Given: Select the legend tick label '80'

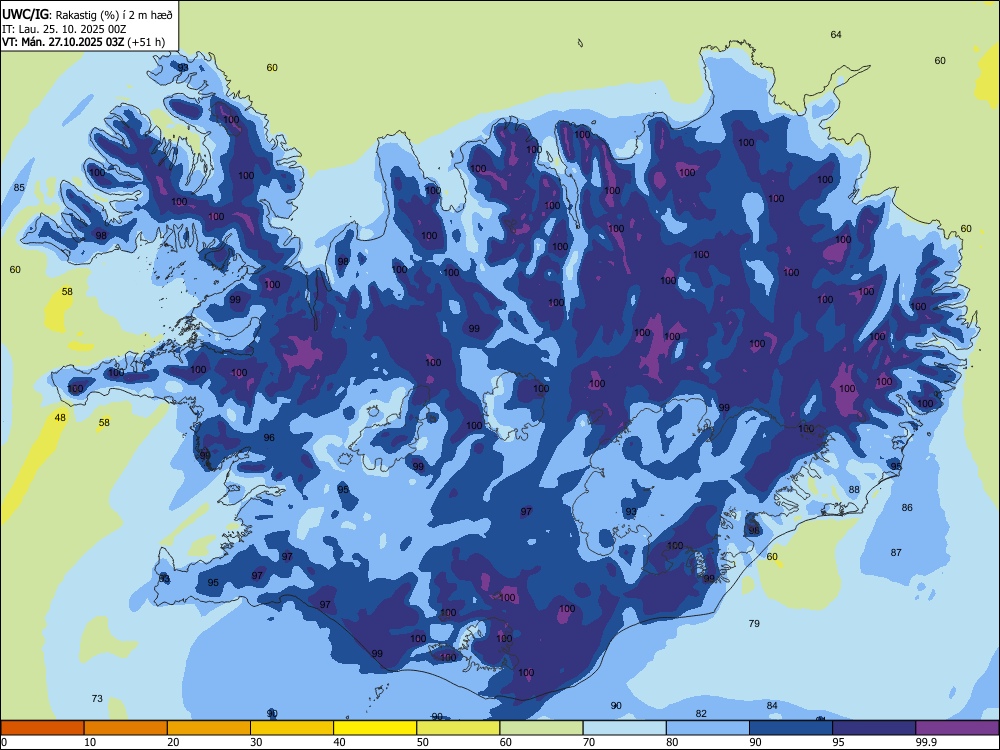Looking at the screenshot, I should point(672,742).
